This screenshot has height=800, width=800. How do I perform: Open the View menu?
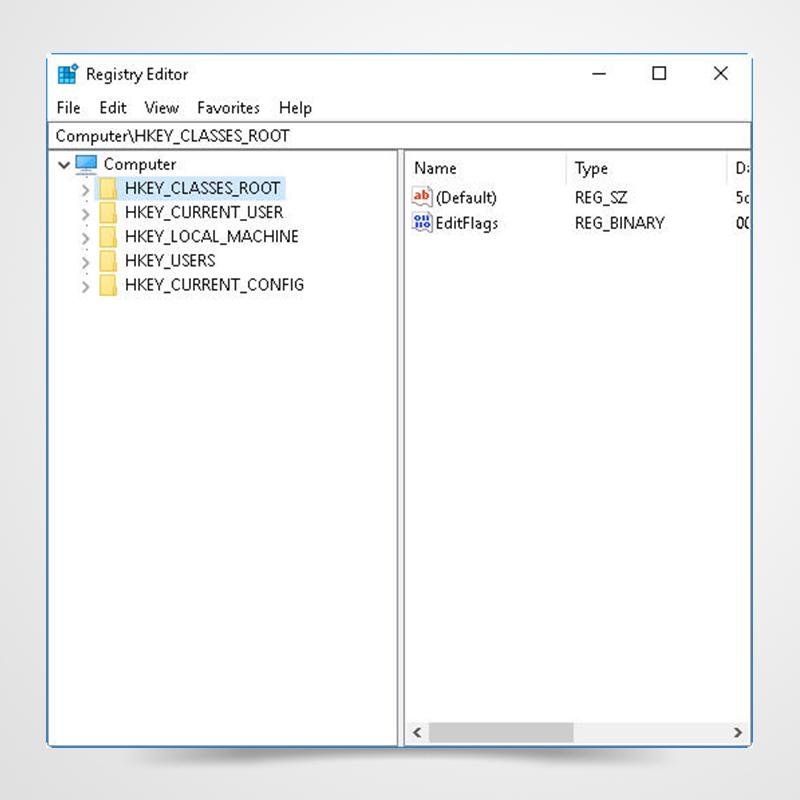point(161,108)
